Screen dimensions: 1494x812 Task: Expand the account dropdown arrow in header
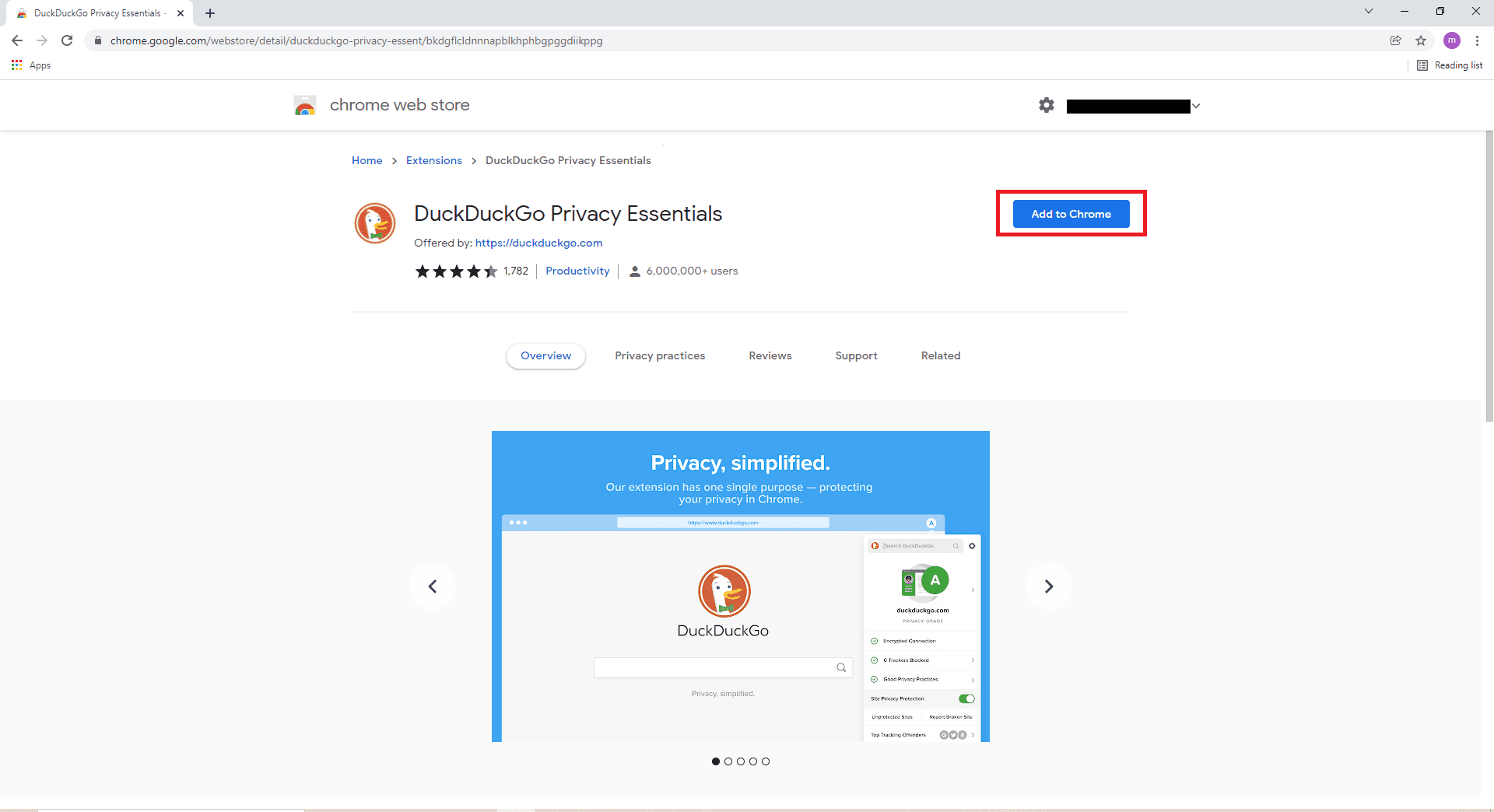[1197, 106]
